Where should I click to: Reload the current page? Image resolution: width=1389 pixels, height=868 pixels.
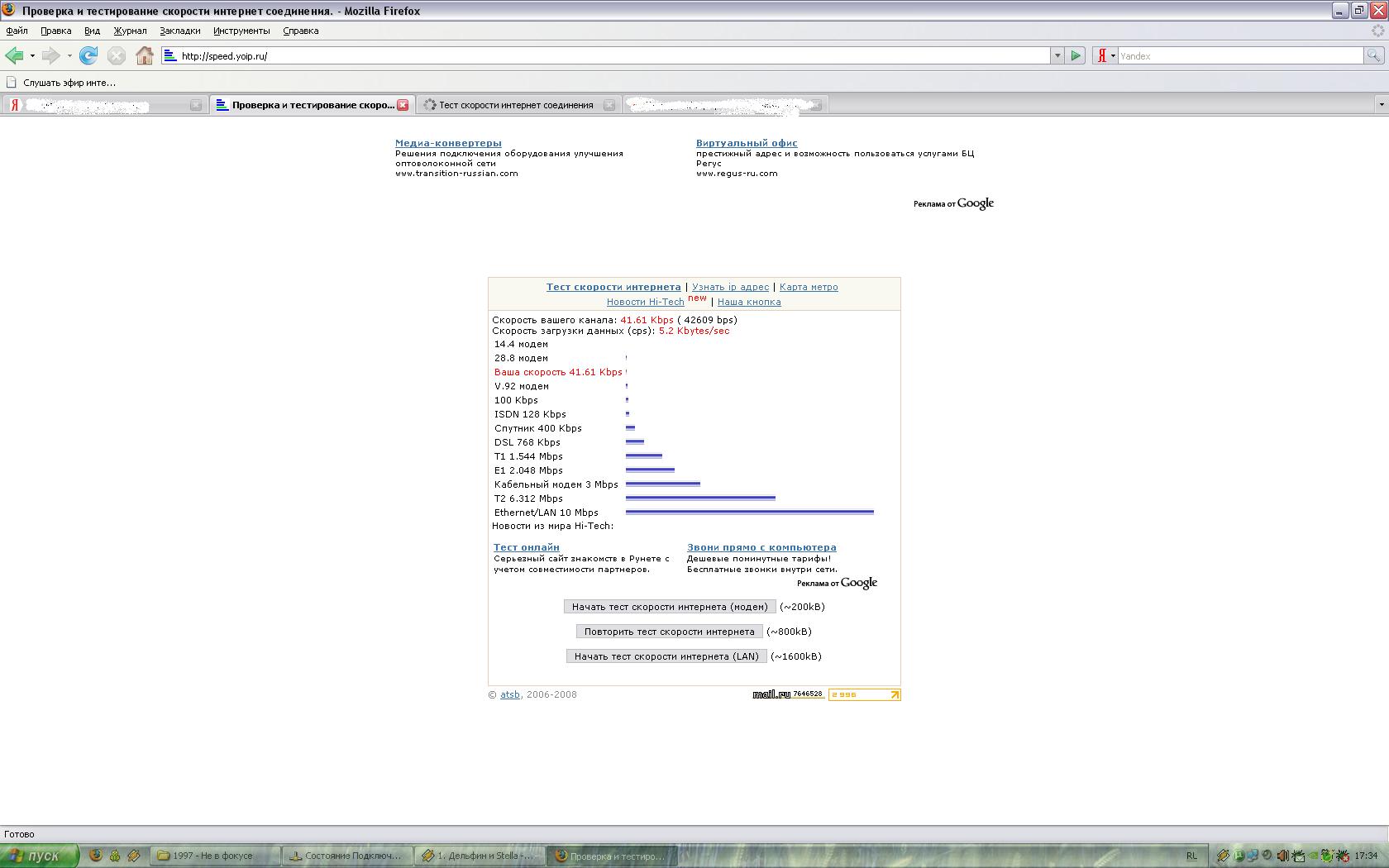(88, 56)
